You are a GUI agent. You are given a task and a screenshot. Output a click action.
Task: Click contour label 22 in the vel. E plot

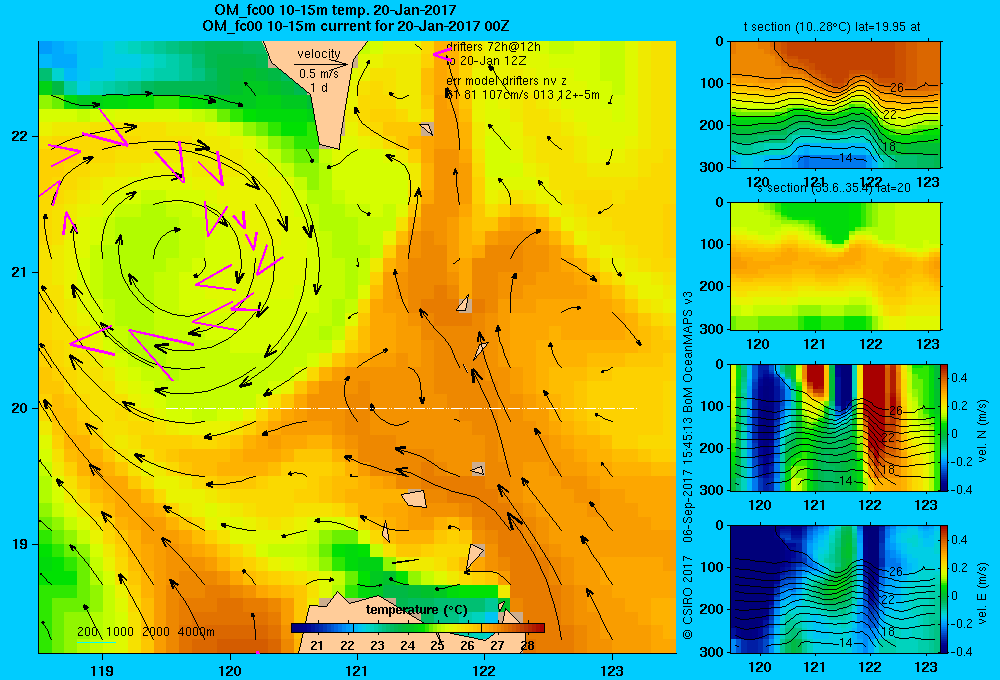(888, 600)
